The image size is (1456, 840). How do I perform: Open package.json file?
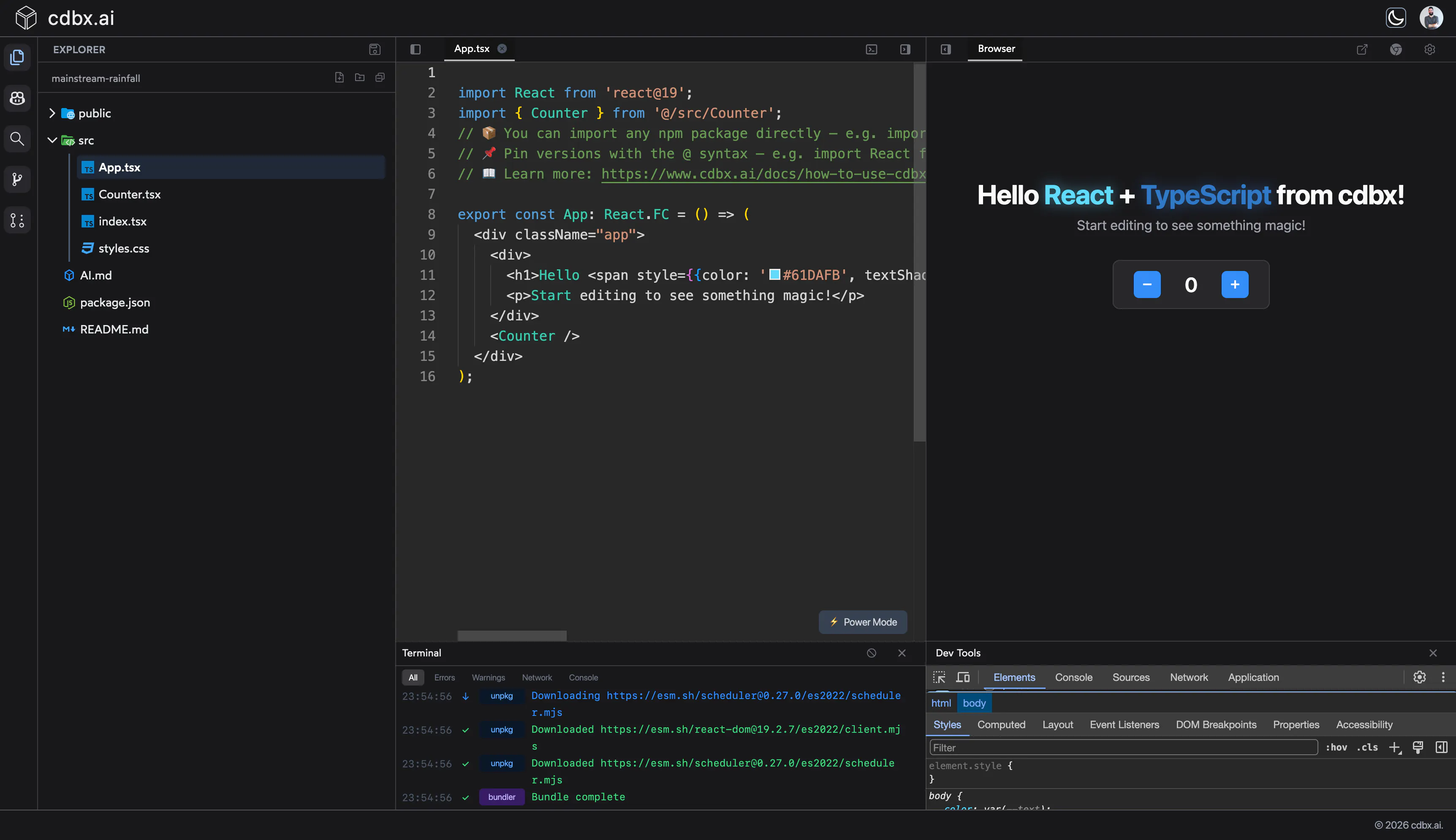[115, 302]
